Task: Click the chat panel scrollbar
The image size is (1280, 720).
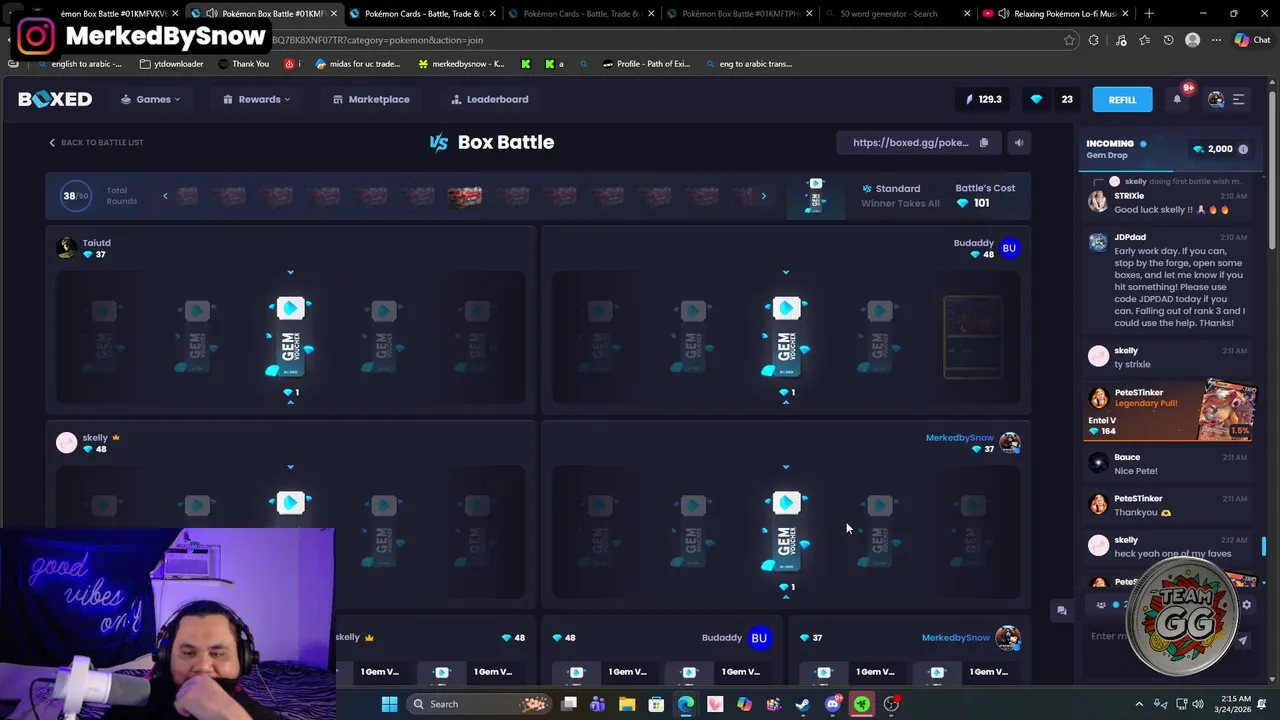Action: tap(1264, 547)
